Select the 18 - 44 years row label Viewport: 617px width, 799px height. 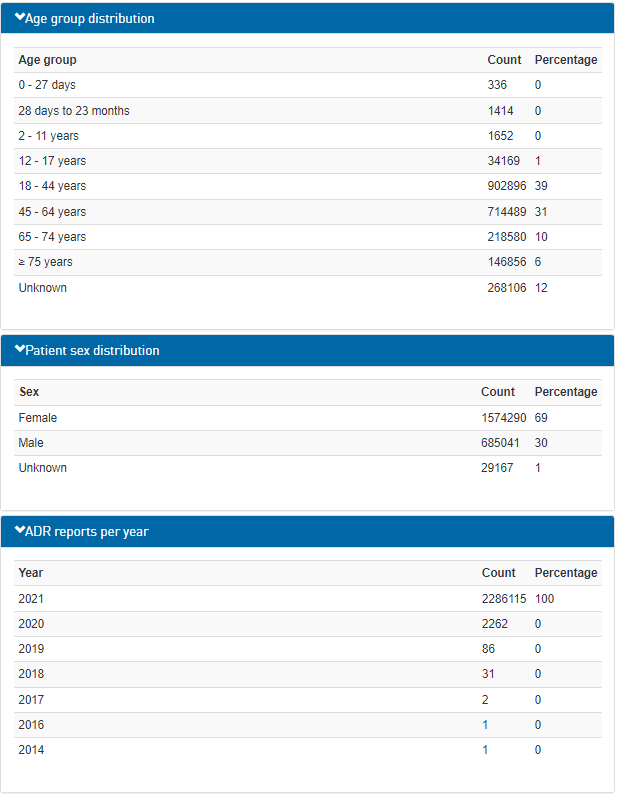pyautogui.click(x=52, y=186)
